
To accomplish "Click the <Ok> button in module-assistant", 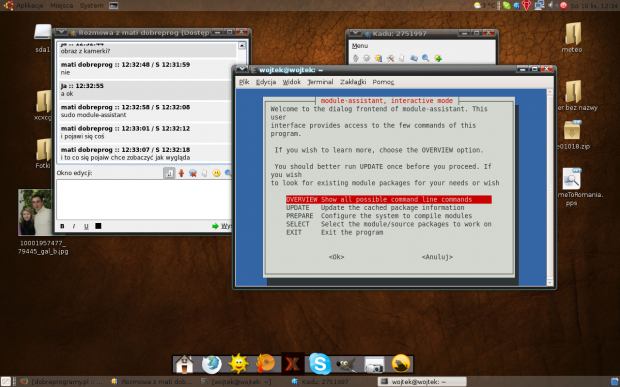I will (x=336, y=257).
